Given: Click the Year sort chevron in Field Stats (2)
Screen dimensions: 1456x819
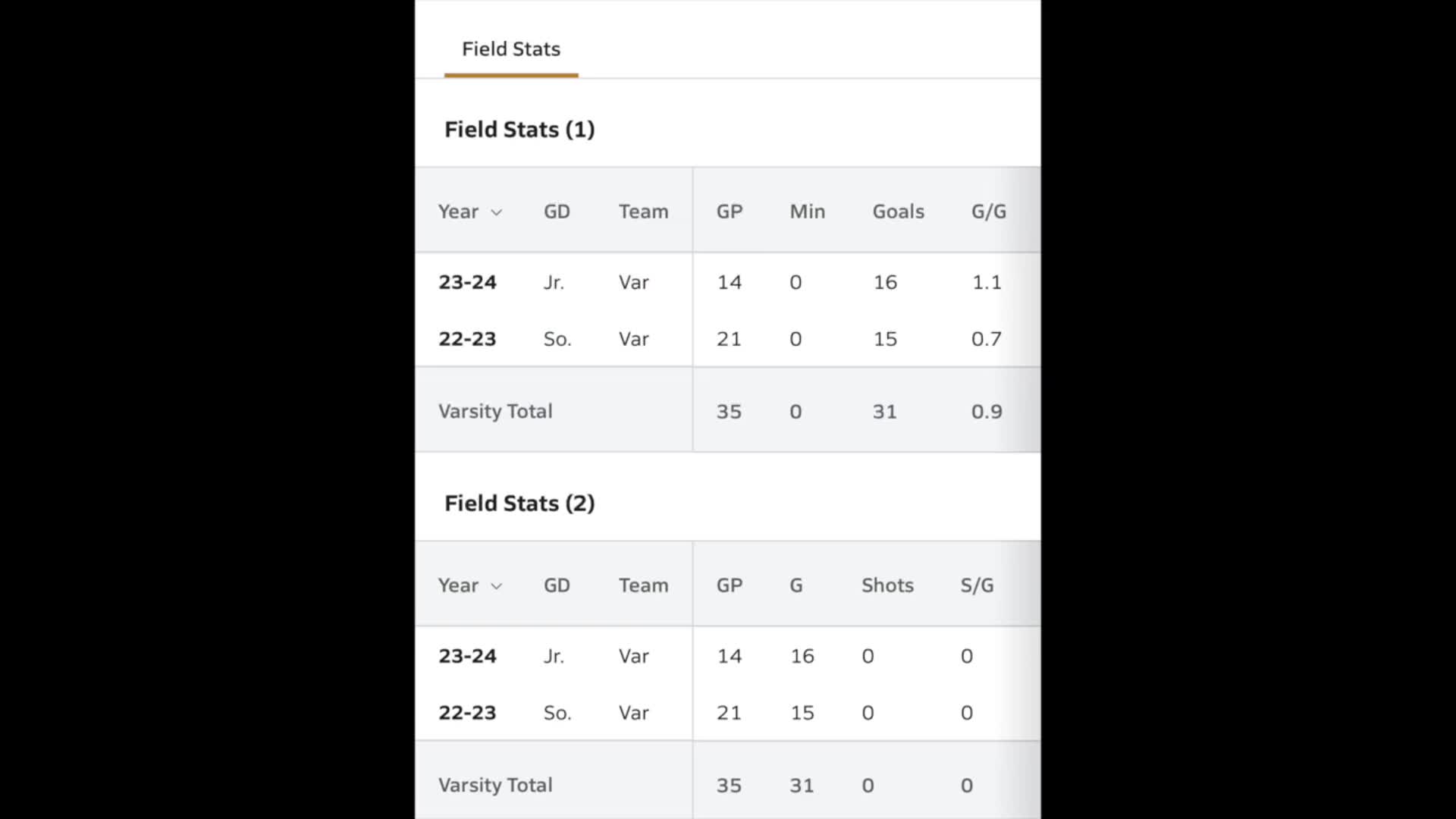Looking at the screenshot, I should point(497,586).
